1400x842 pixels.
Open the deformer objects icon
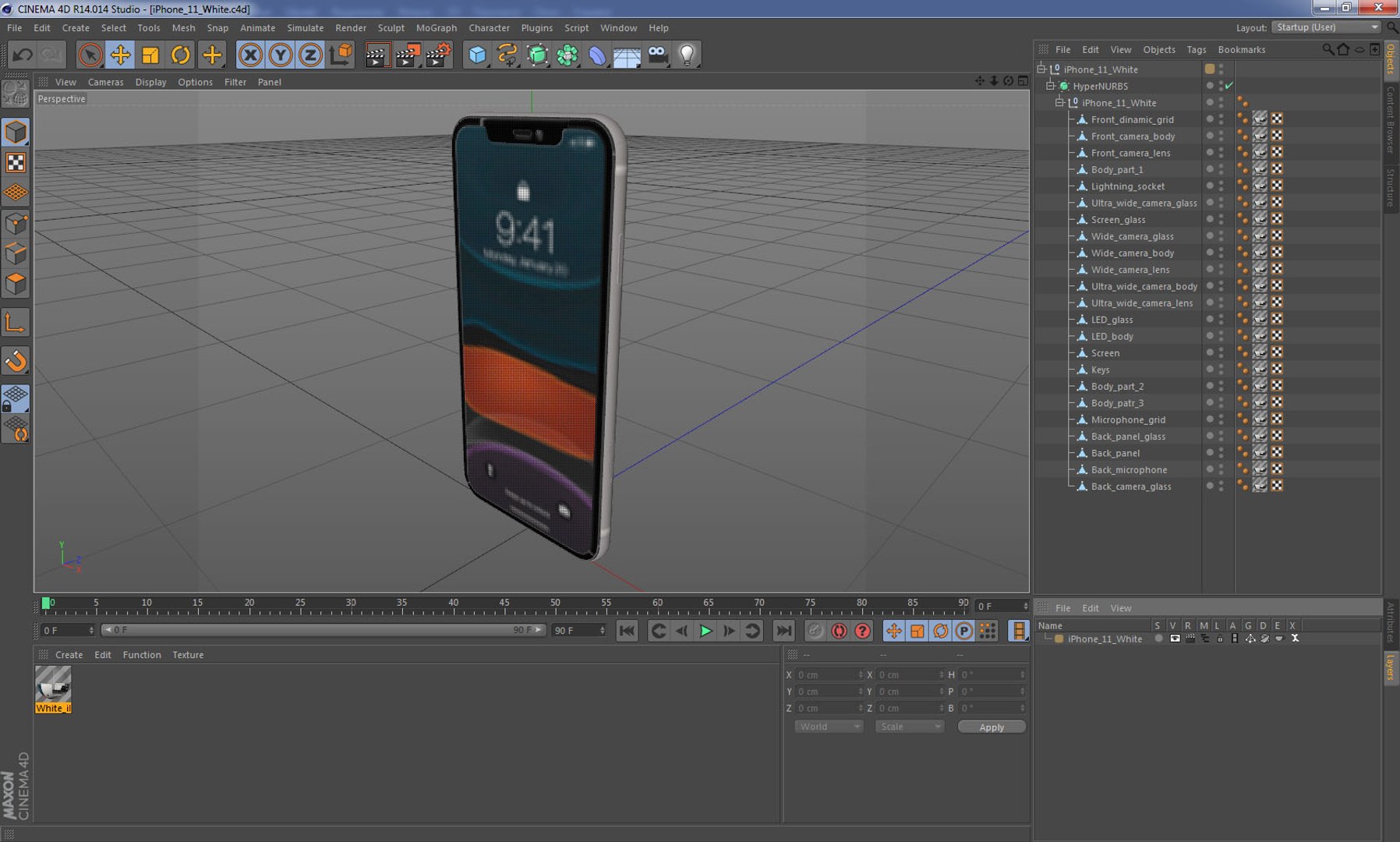tap(597, 55)
